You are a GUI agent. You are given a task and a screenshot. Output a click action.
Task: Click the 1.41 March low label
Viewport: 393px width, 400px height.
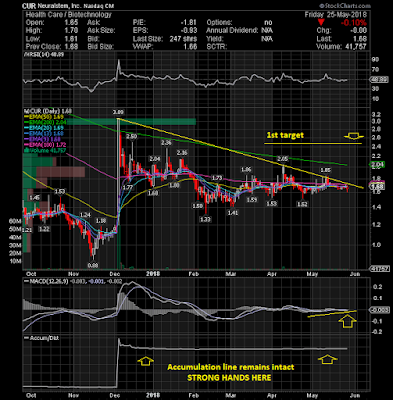233,213
